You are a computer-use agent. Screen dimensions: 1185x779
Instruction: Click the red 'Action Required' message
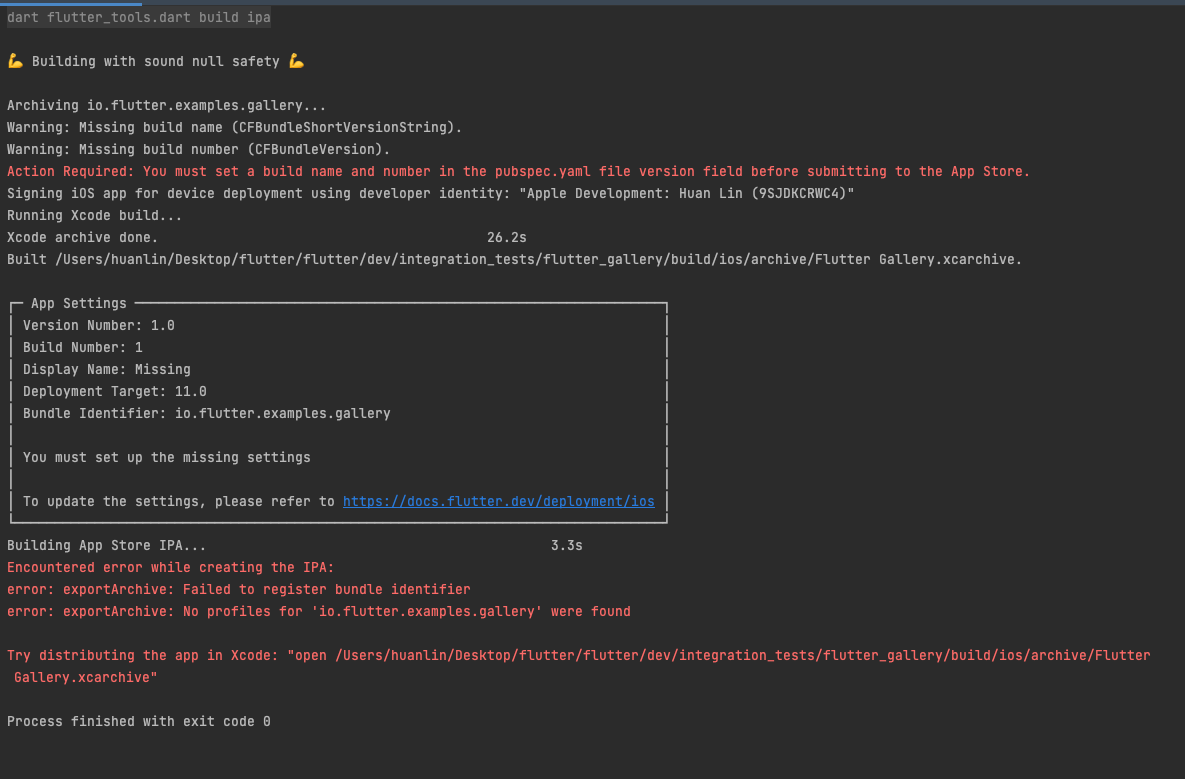[x=518, y=172]
